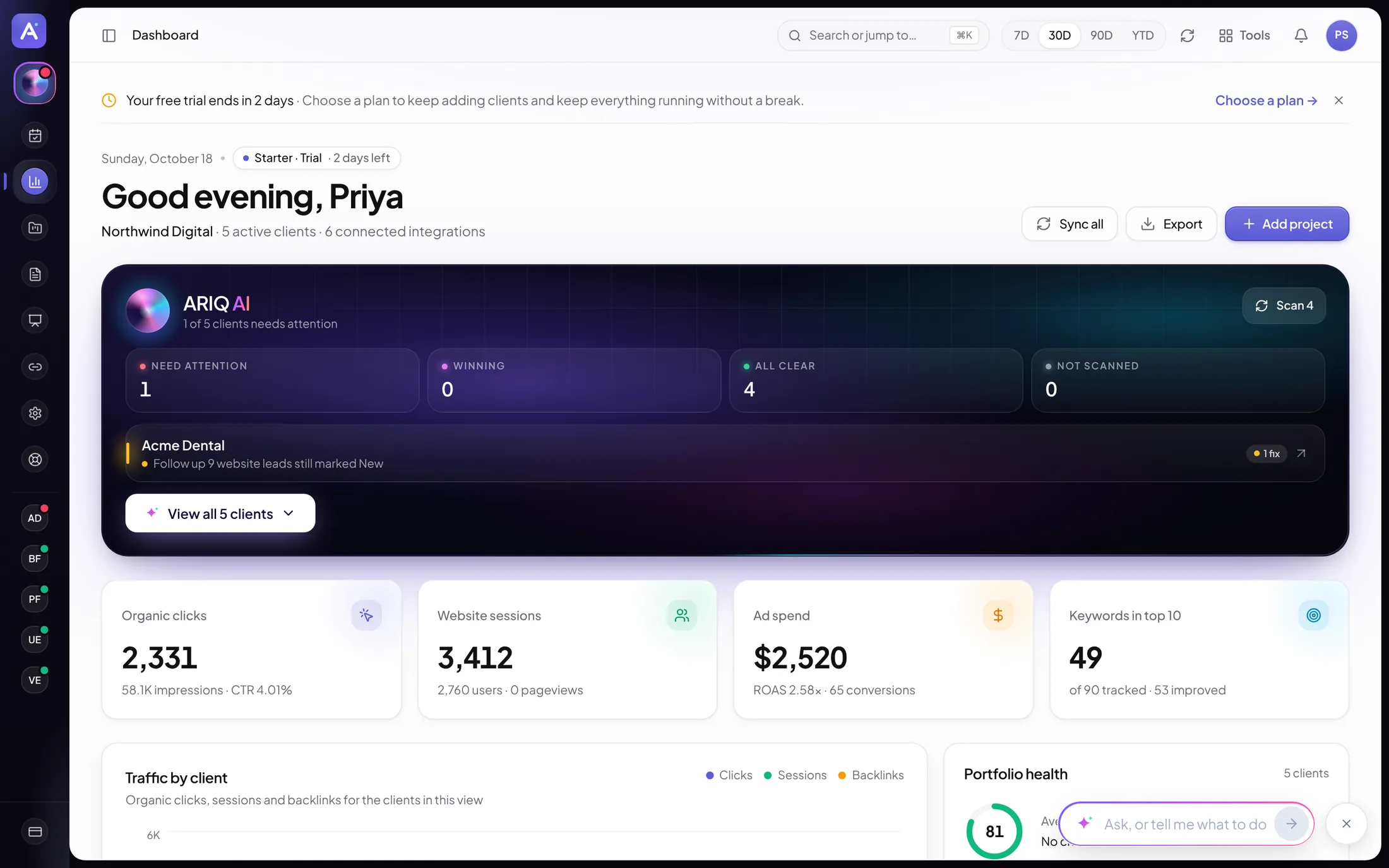Image resolution: width=1389 pixels, height=868 pixels.
Task: Click the portfolio health score ring 81
Action: (994, 831)
